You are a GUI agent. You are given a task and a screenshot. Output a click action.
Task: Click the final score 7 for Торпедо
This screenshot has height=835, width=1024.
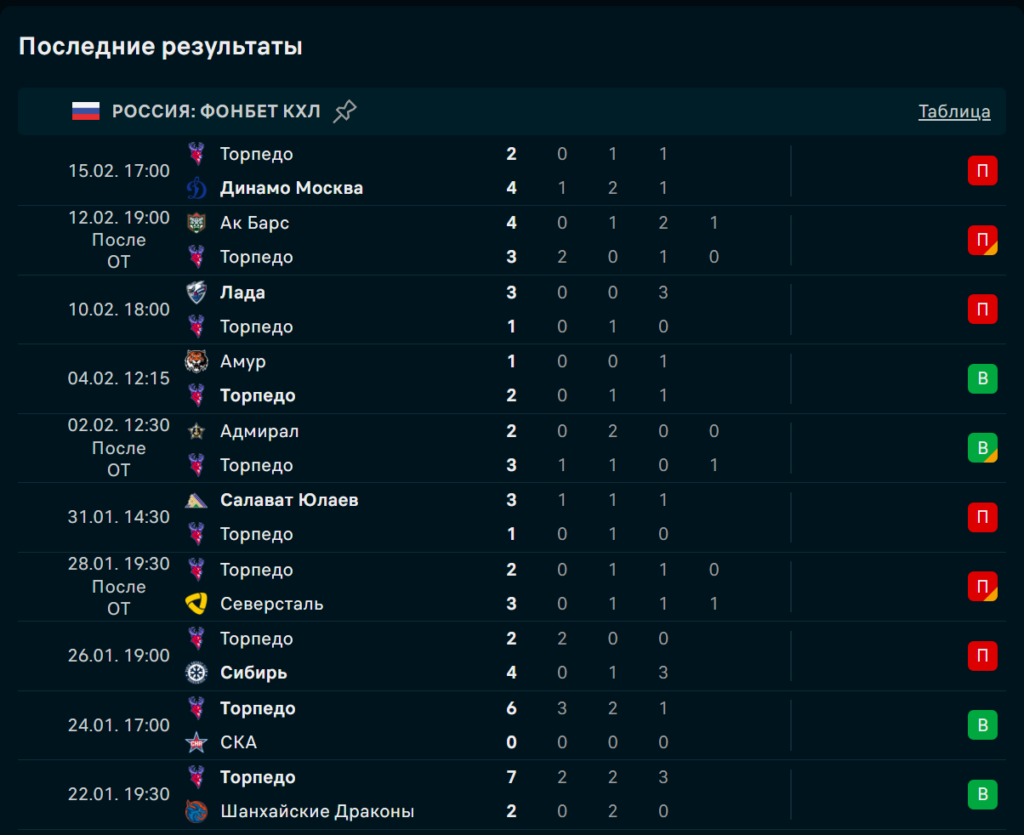tap(512, 777)
